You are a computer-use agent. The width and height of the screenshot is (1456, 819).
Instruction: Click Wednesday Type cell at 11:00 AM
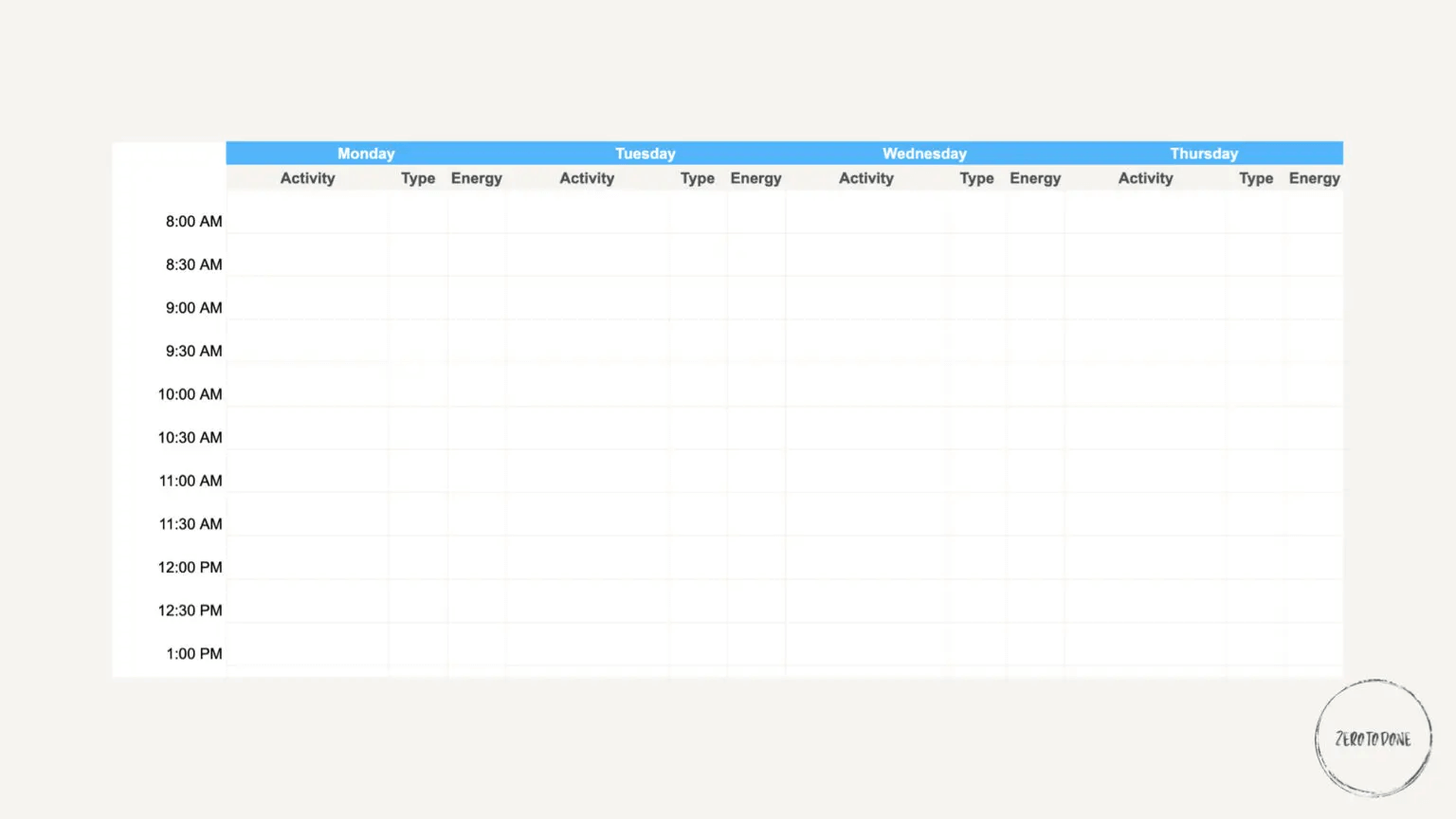pos(976,472)
